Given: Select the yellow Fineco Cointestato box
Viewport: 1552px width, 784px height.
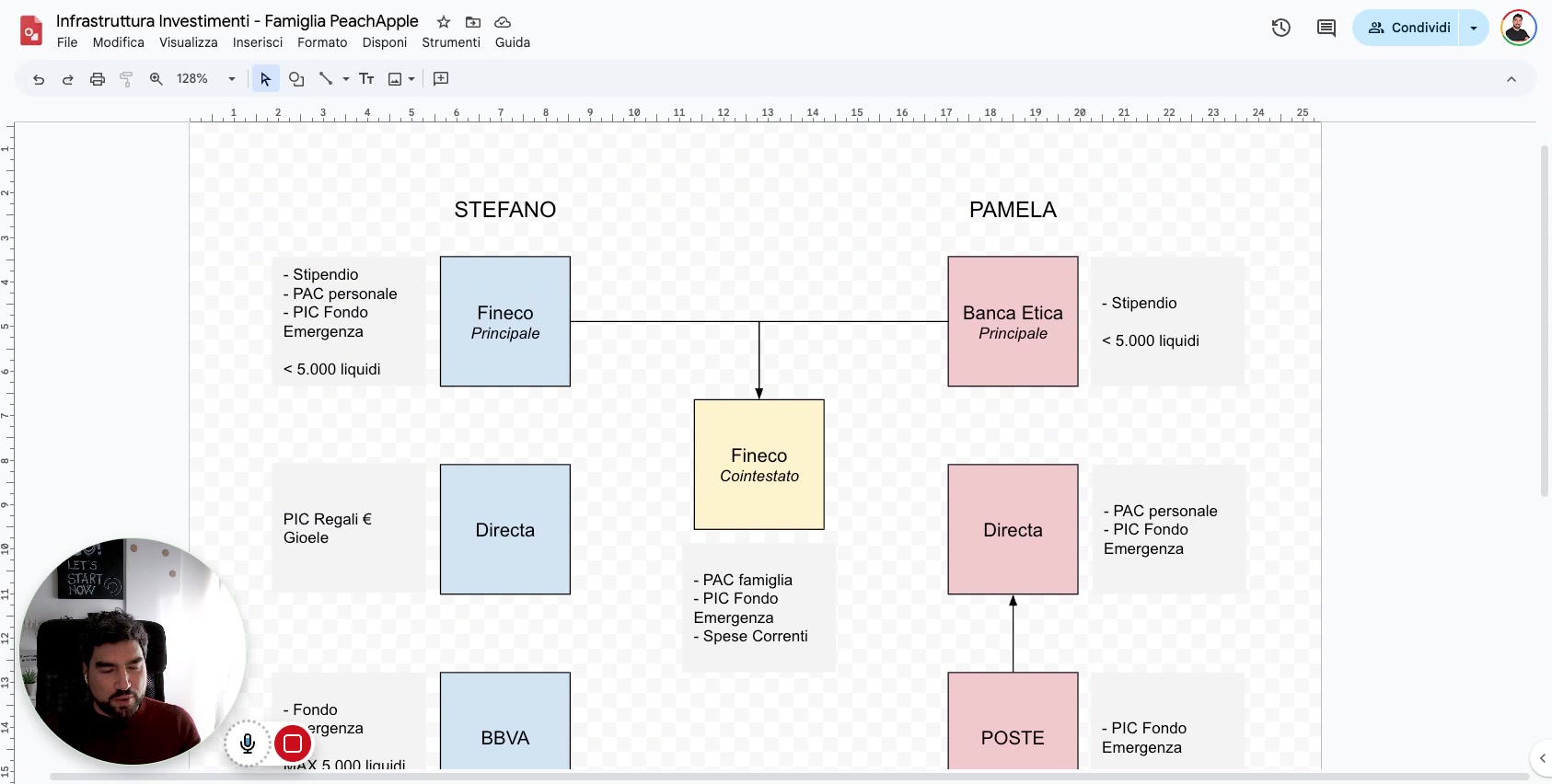Looking at the screenshot, I should [759, 465].
